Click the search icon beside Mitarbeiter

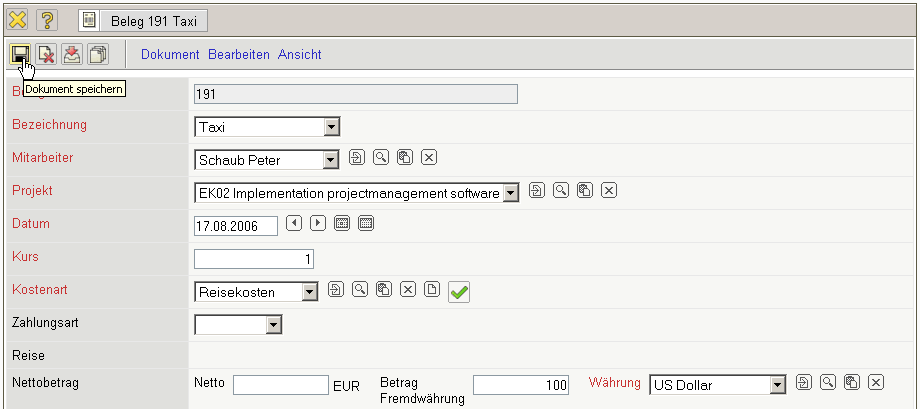coord(381,157)
